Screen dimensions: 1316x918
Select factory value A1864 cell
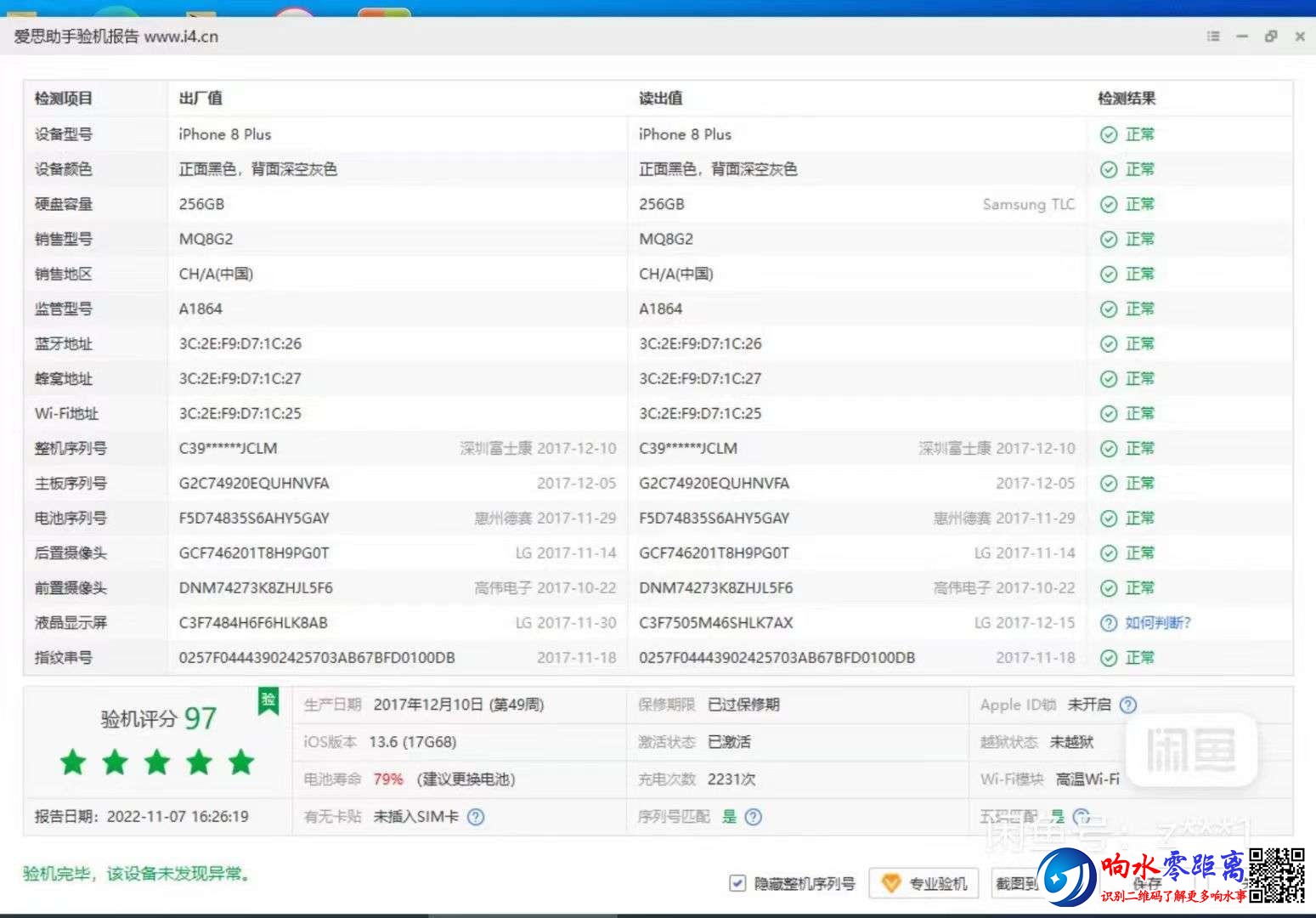pyautogui.click(x=201, y=309)
